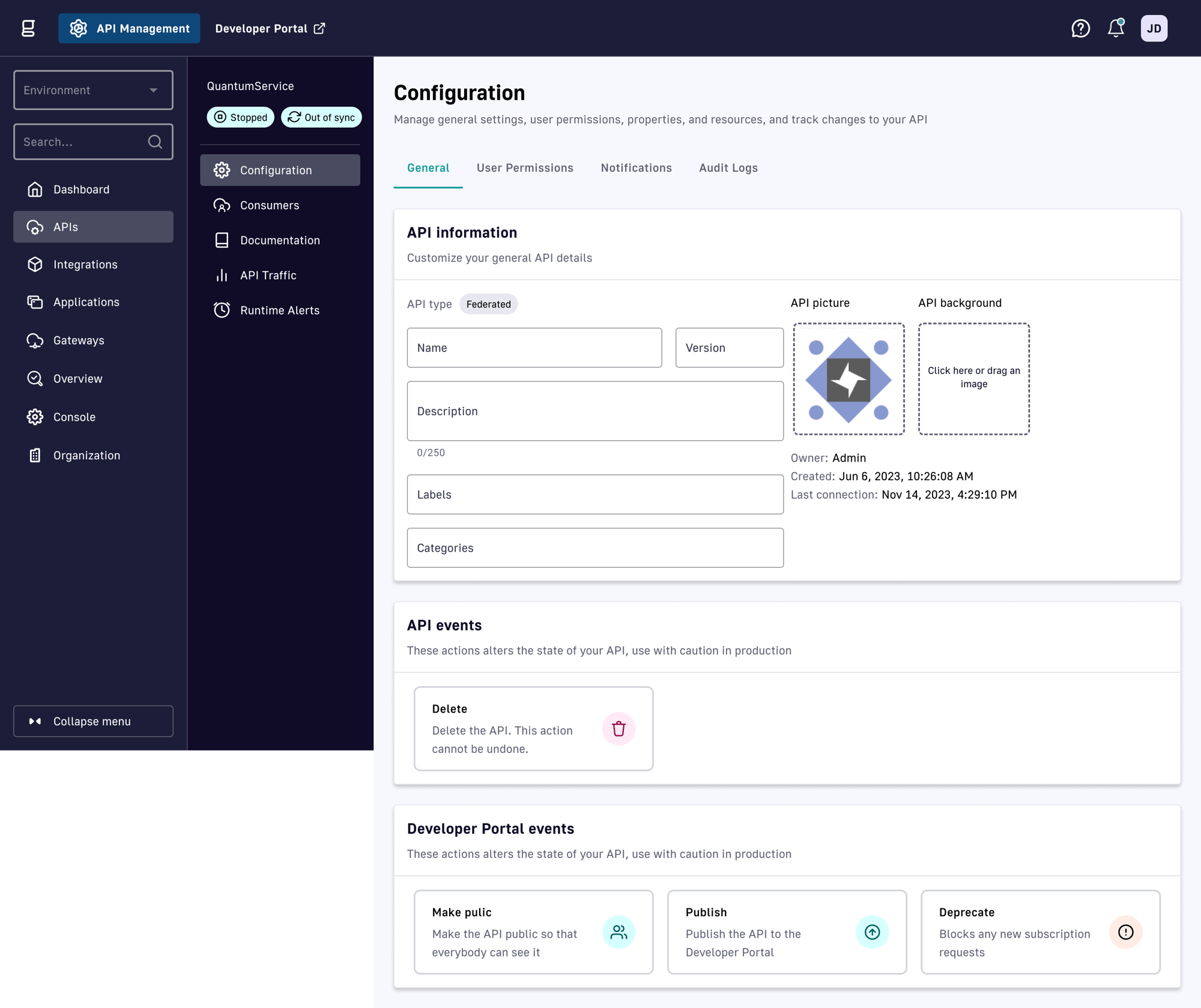Click the Publish card title
The height and width of the screenshot is (1008, 1201).
(706, 912)
